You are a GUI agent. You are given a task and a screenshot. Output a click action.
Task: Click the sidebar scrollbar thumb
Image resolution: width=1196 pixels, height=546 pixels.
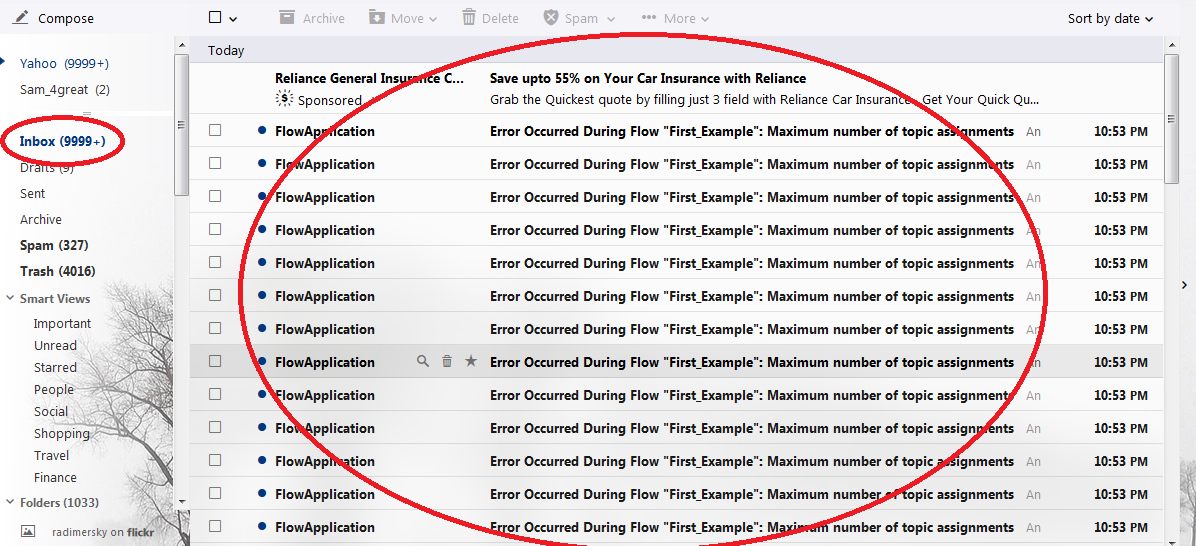181,125
